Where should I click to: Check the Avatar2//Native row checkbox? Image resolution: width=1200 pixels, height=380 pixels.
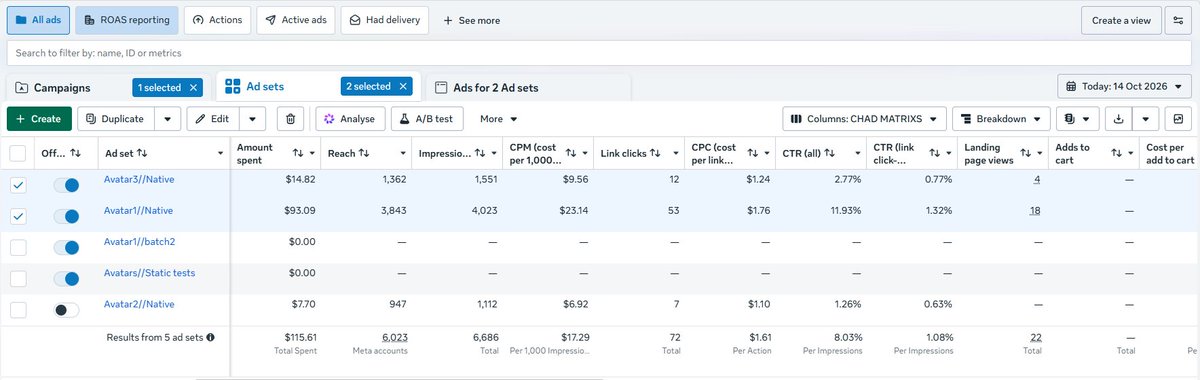click(x=18, y=310)
